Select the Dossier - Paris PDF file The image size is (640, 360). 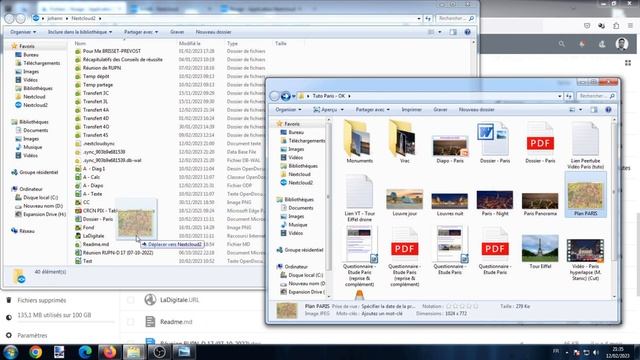coord(540,143)
